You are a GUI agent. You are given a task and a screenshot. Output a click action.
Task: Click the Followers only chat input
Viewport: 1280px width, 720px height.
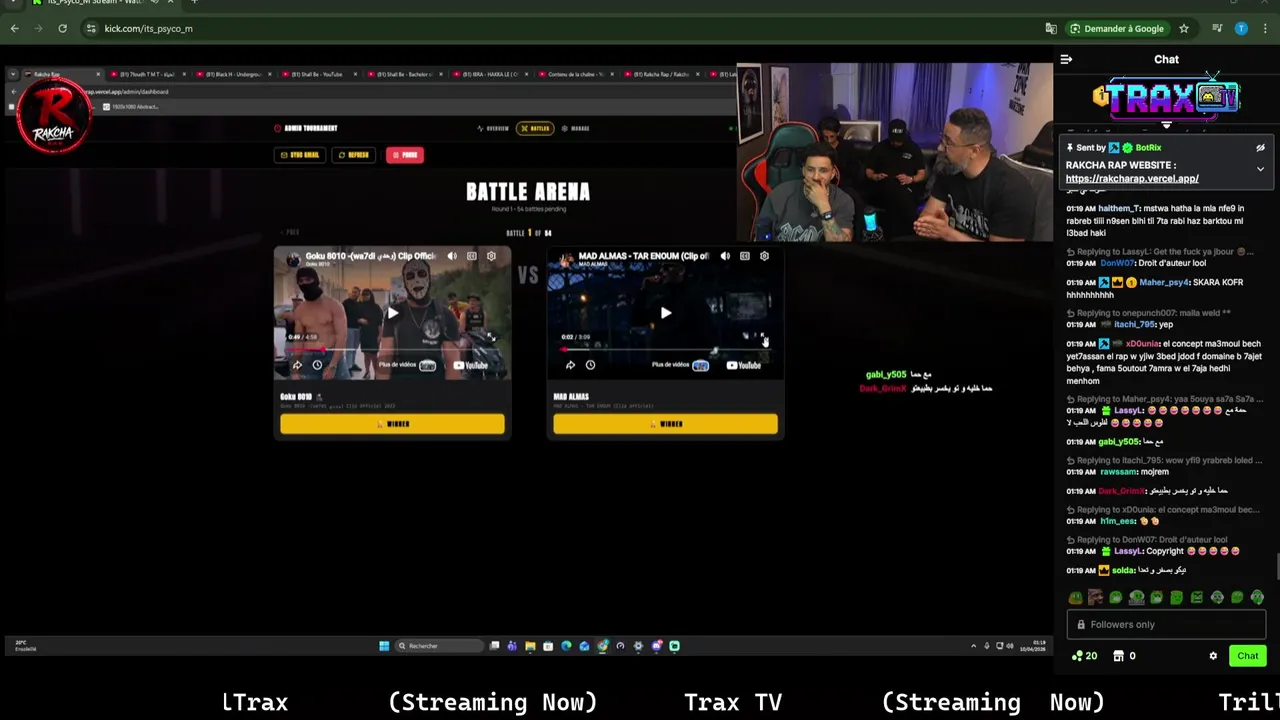point(1166,624)
